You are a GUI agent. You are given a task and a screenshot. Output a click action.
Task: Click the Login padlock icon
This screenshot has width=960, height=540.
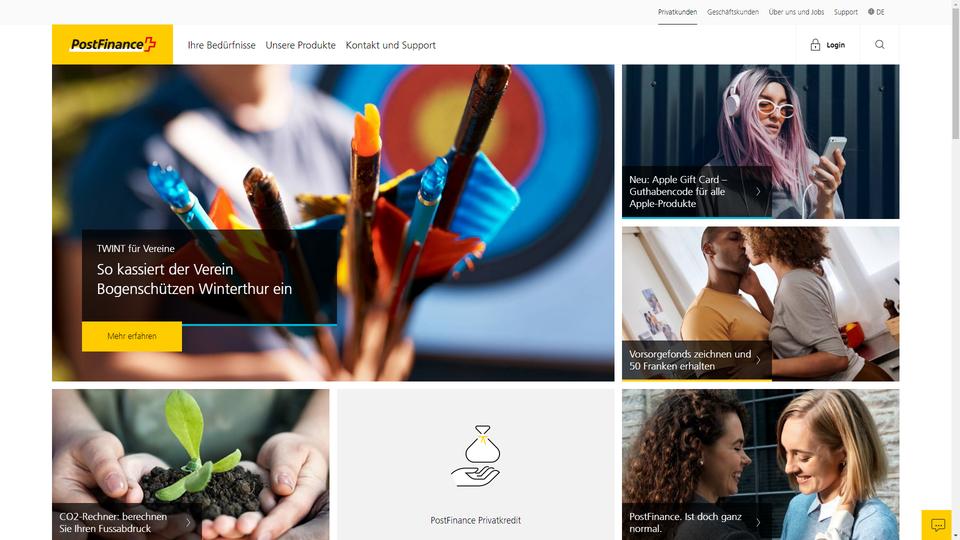815,45
